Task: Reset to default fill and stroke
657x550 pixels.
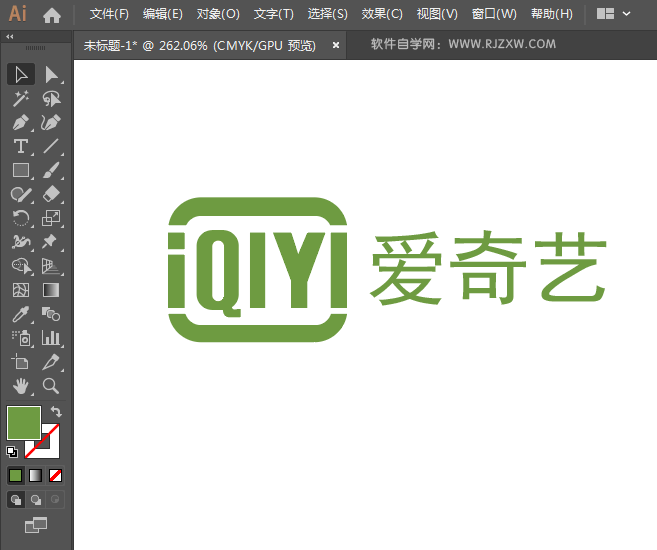Action: pyautogui.click(x=12, y=452)
